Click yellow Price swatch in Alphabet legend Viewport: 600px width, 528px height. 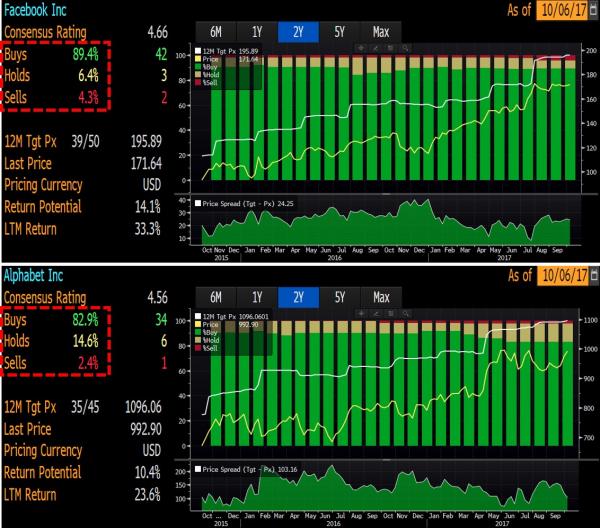[198, 324]
